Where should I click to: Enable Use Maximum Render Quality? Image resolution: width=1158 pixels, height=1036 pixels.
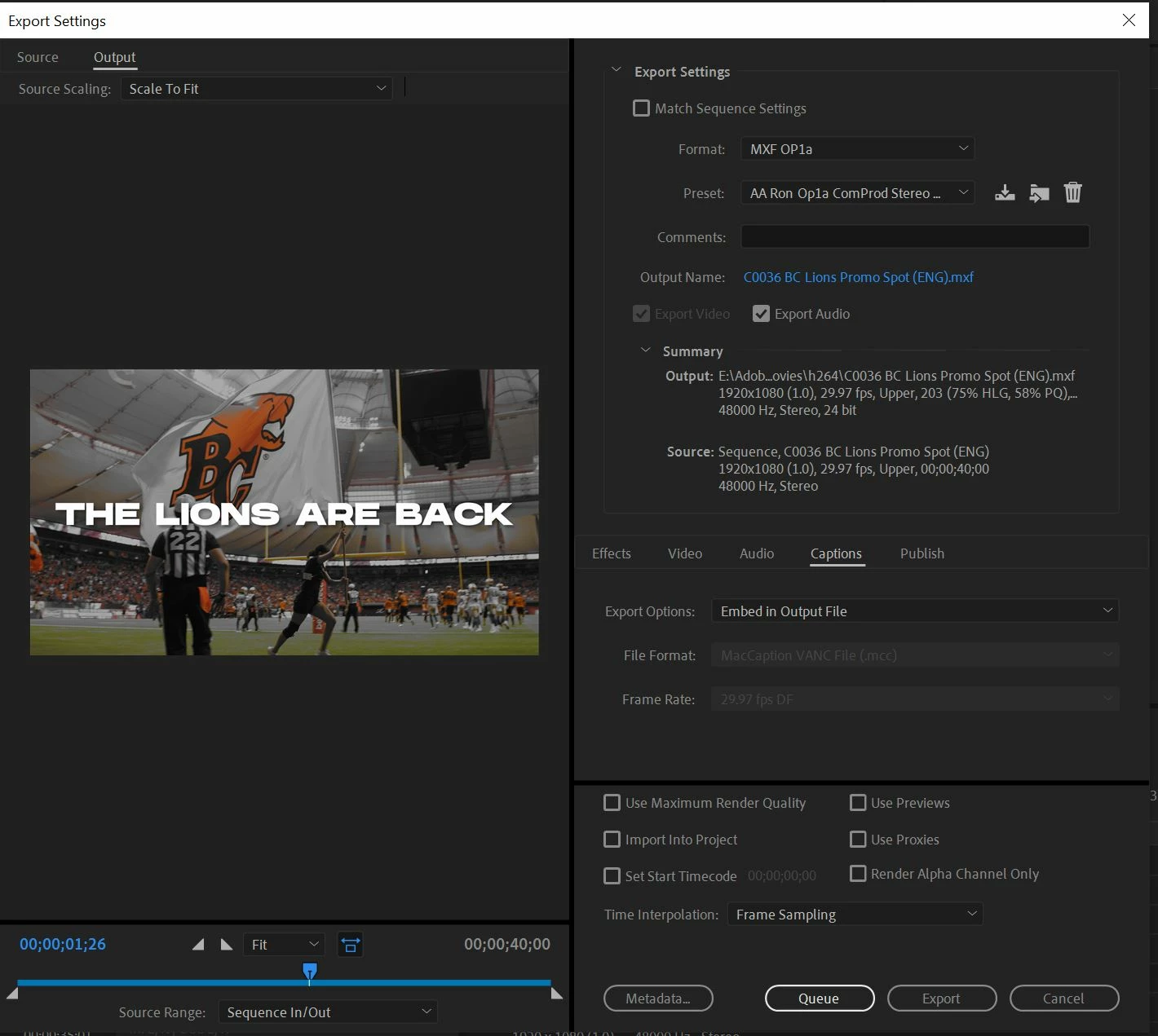pos(612,803)
